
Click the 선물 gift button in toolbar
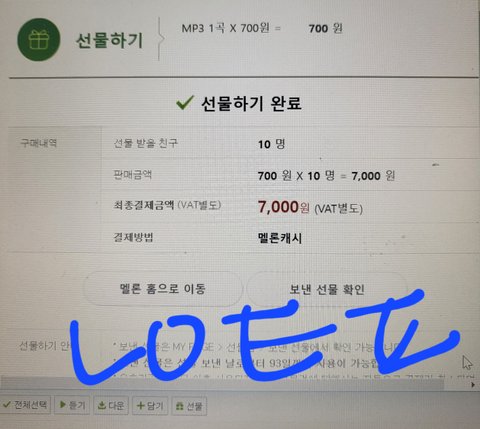(189, 406)
